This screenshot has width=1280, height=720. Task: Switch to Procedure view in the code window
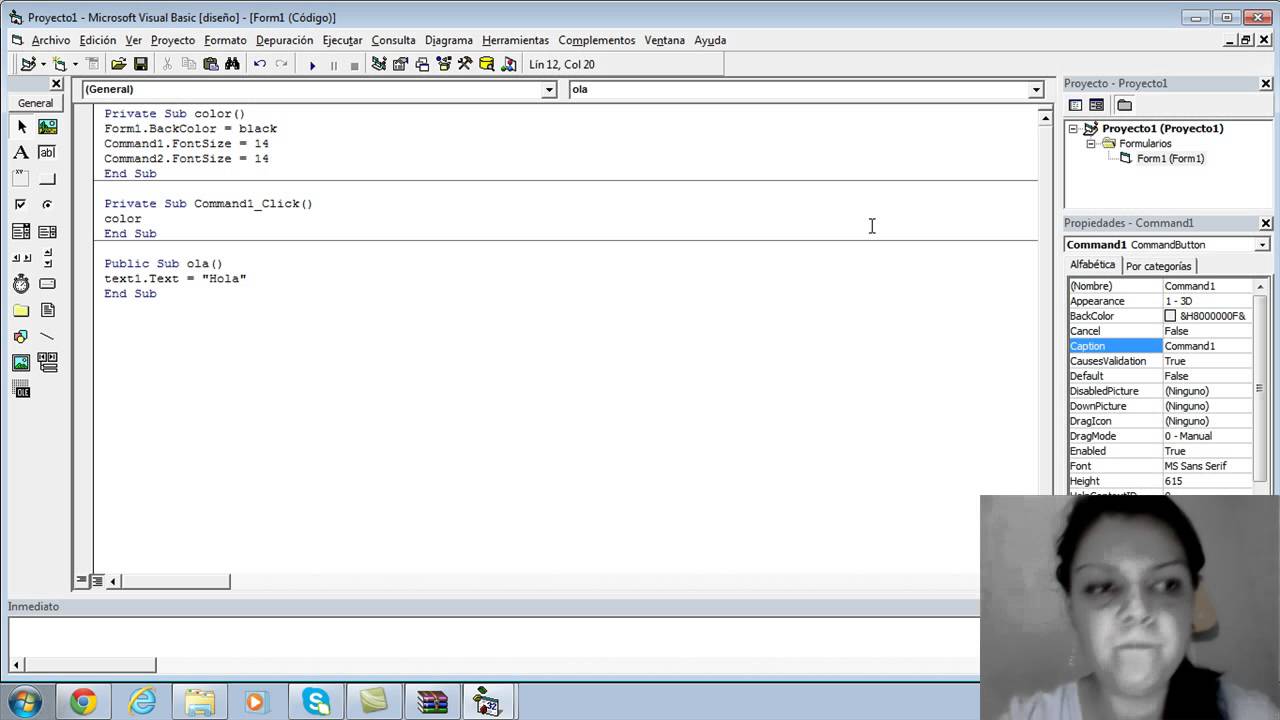[x=81, y=581]
